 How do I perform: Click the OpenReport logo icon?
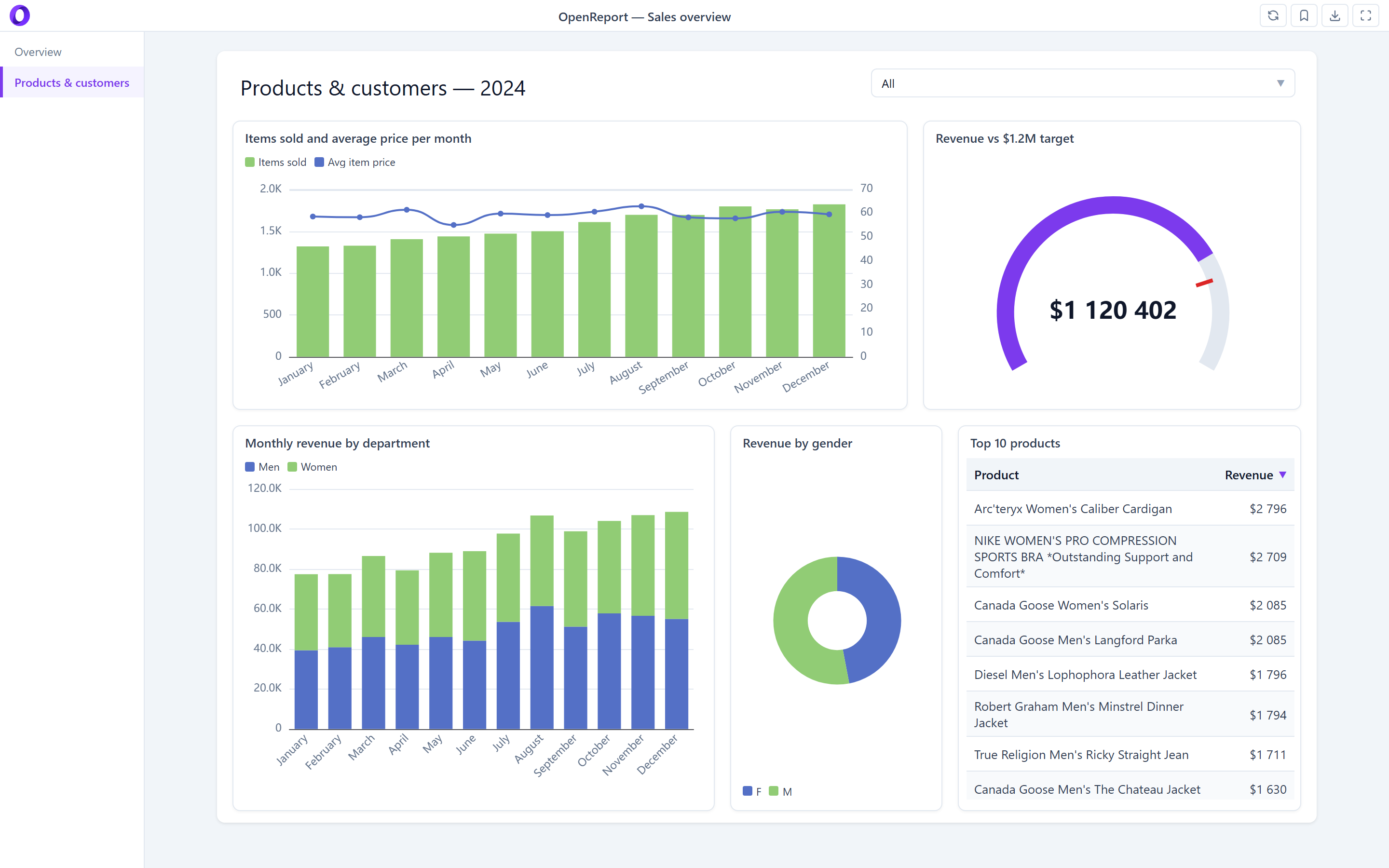[x=20, y=15]
